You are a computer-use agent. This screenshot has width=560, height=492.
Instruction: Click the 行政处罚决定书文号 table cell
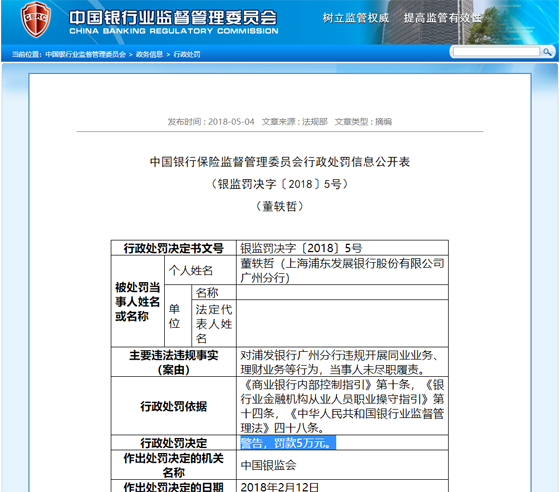tap(174, 248)
